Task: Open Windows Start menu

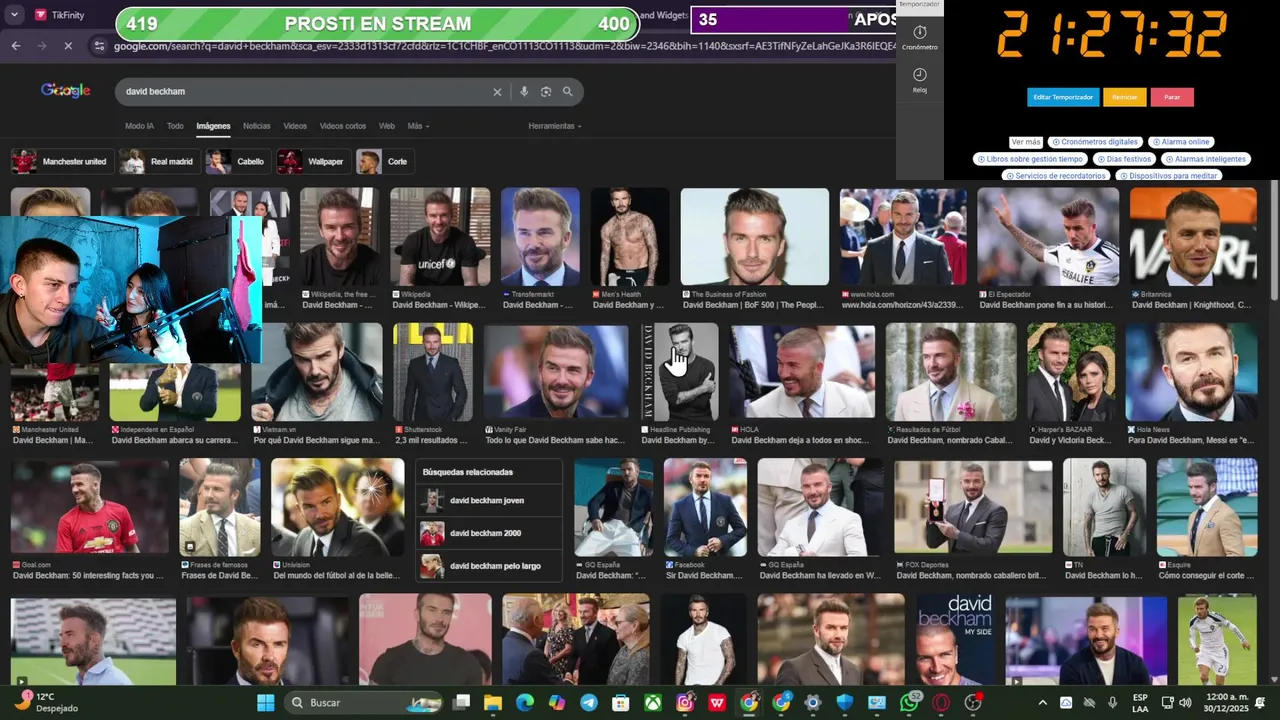Action: [265, 703]
